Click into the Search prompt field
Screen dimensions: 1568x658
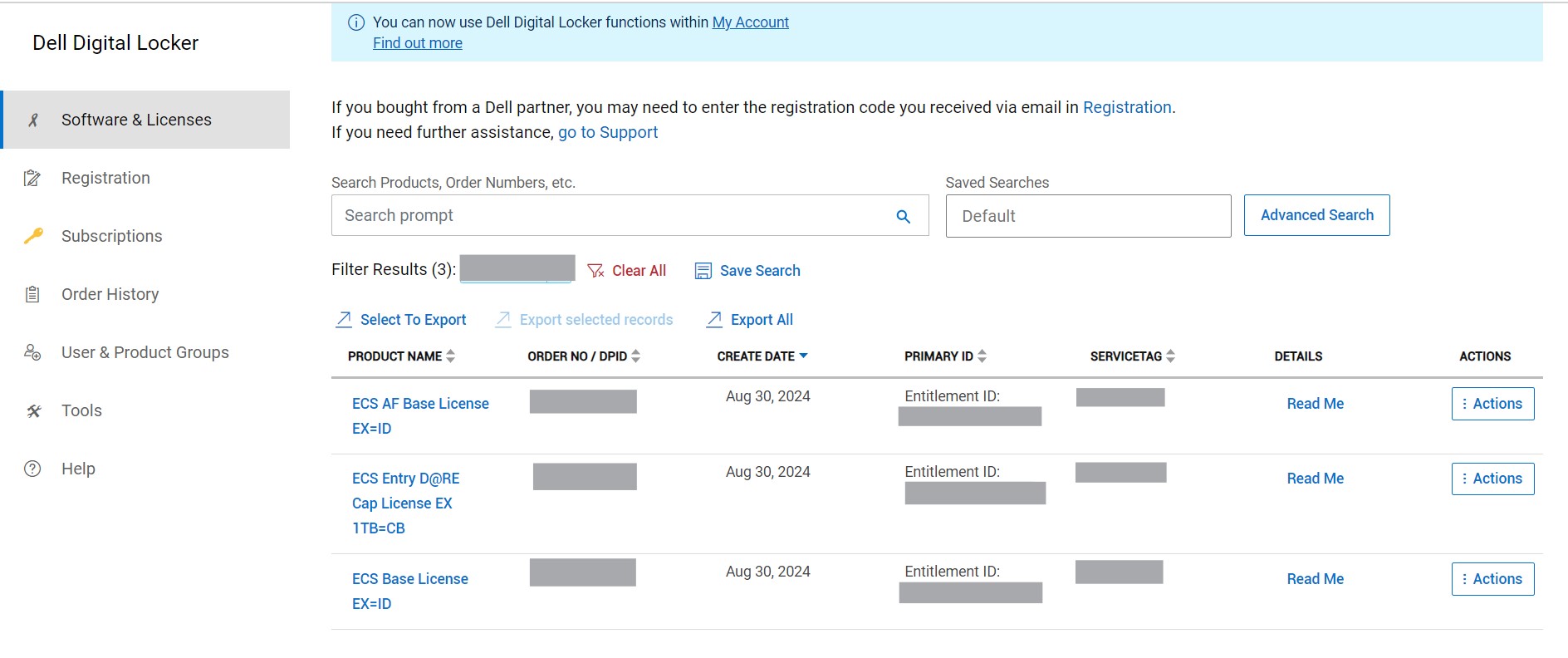[610, 216]
